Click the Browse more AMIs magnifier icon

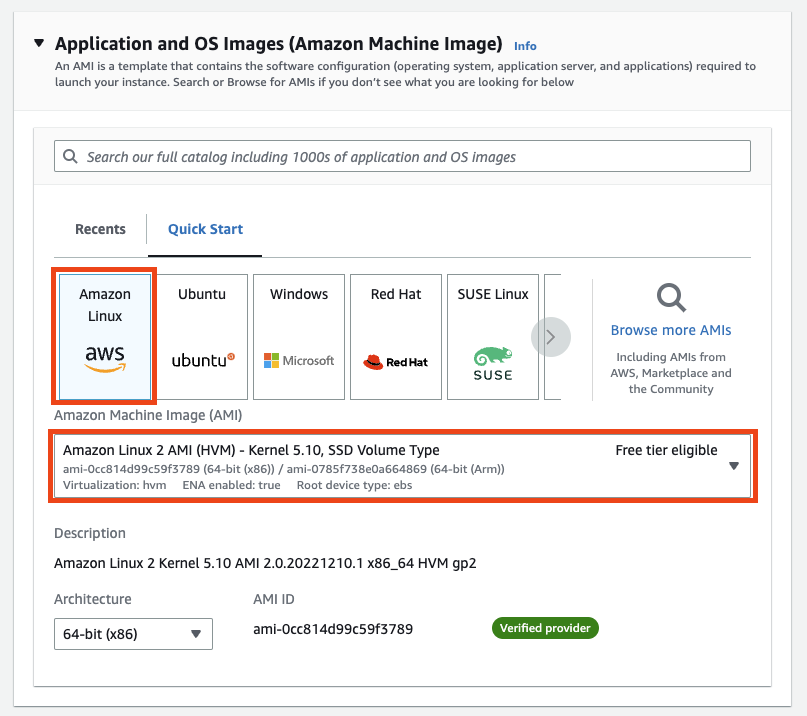click(x=671, y=298)
